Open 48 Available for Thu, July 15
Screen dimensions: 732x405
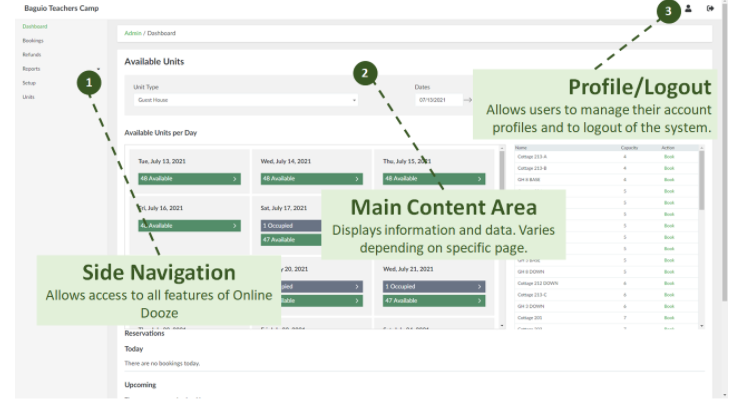[x=432, y=178]
